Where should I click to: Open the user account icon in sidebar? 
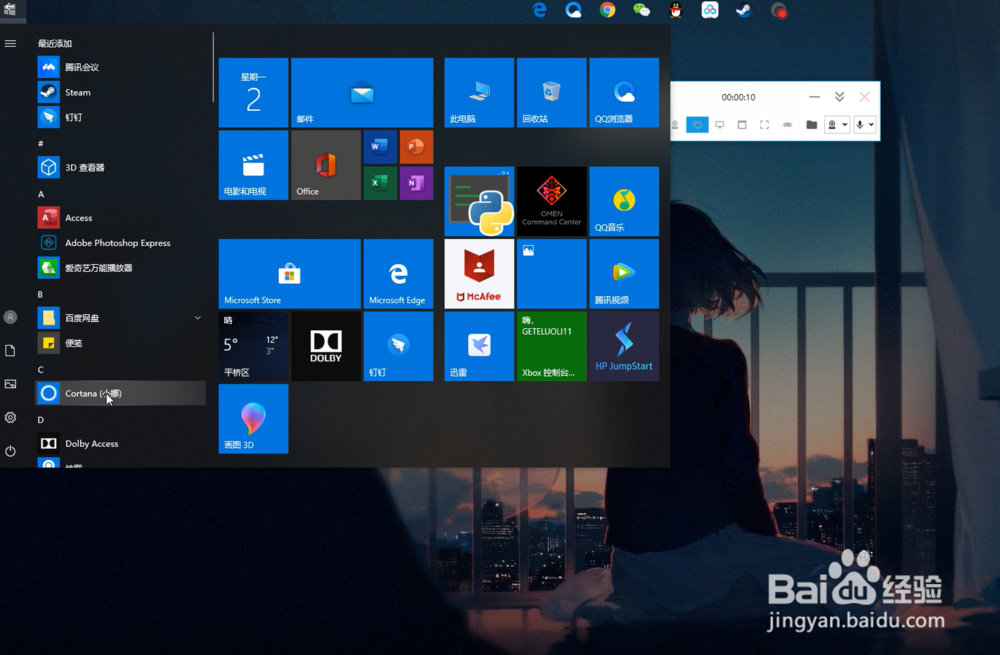(10, 317)
